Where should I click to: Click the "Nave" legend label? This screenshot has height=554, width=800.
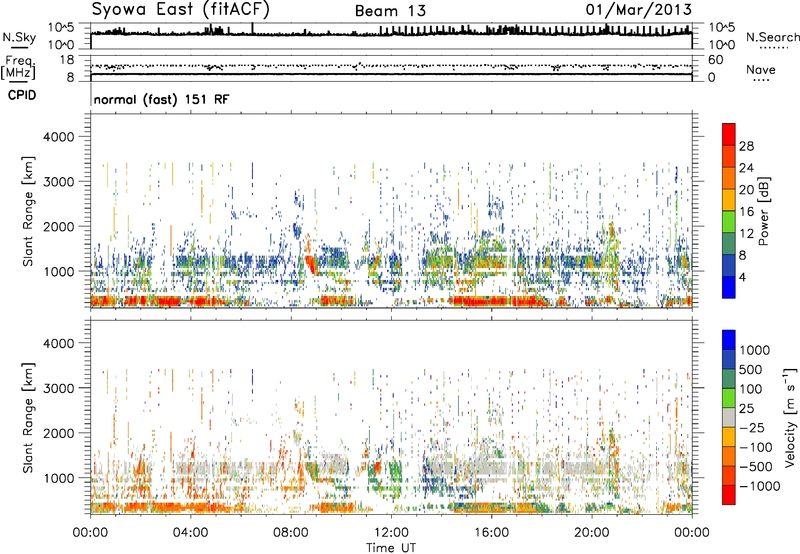[761, 69]
